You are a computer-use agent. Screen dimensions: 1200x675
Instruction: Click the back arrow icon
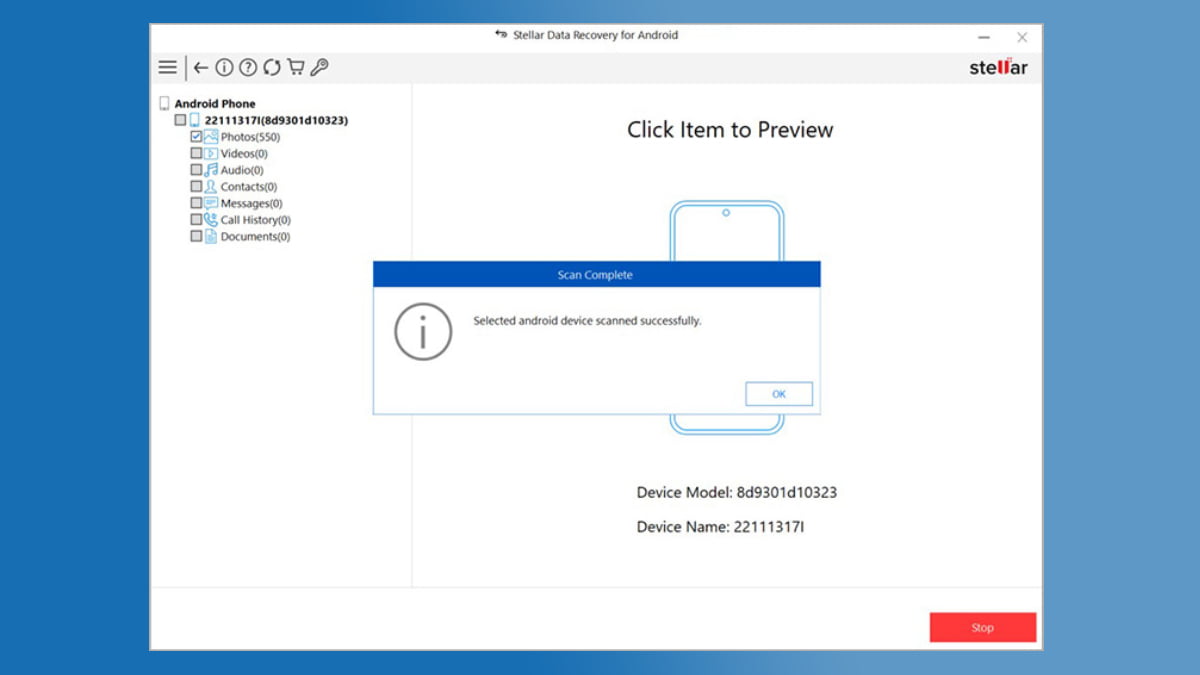[201, 67]
